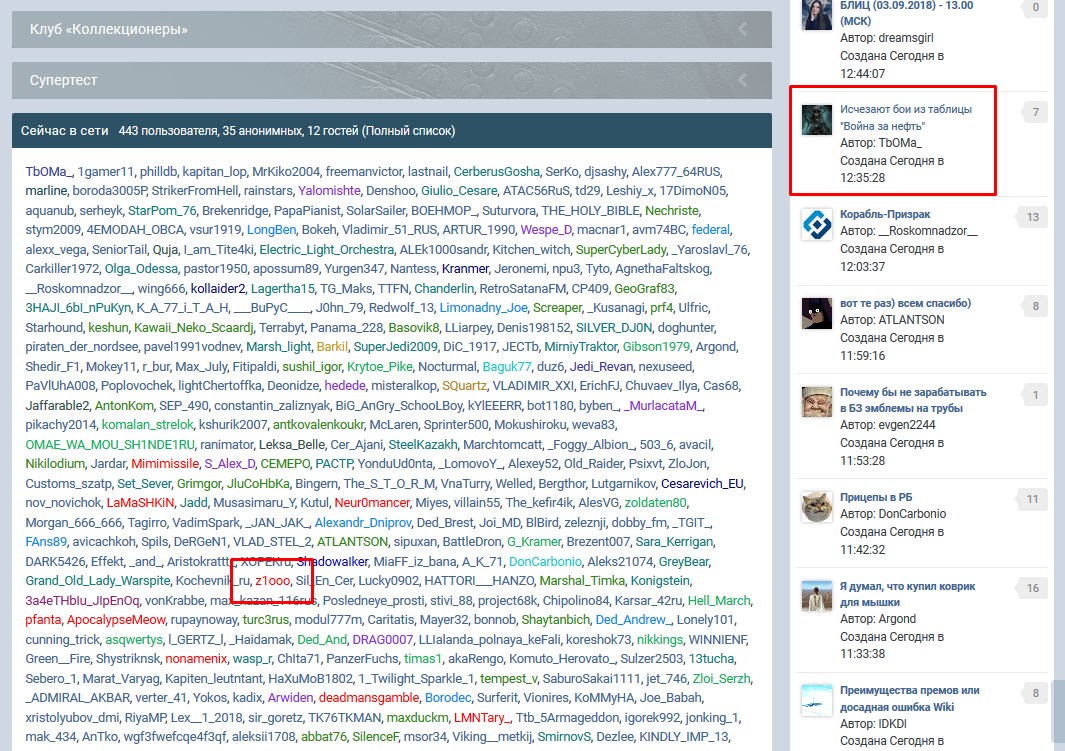Open dreamsgirl avatar thumbnail
The height and width of the screenshot is (751, 1065).
[x=816, y=15]
